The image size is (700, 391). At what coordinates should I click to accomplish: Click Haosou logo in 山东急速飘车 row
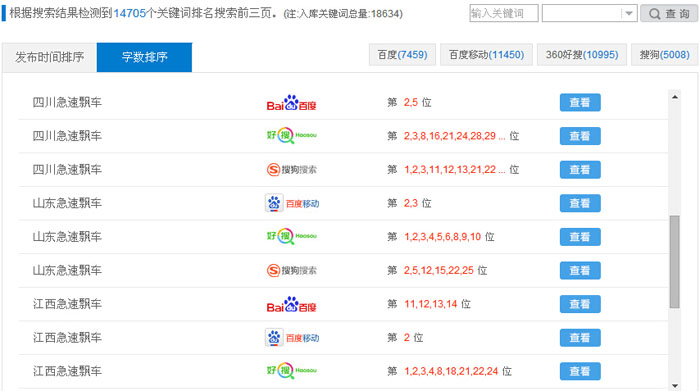coord(292,236)
